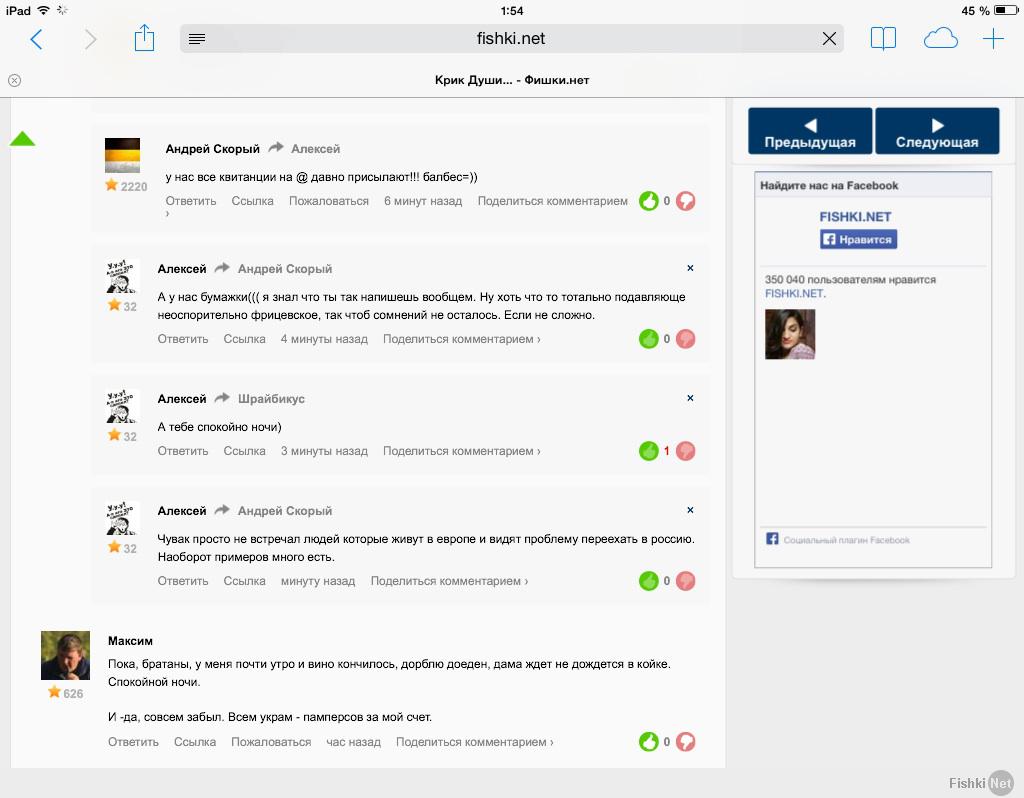The image size is (1024, 798).
Task: Open the Safari share sheet icon
Action: tap(145, 39)
